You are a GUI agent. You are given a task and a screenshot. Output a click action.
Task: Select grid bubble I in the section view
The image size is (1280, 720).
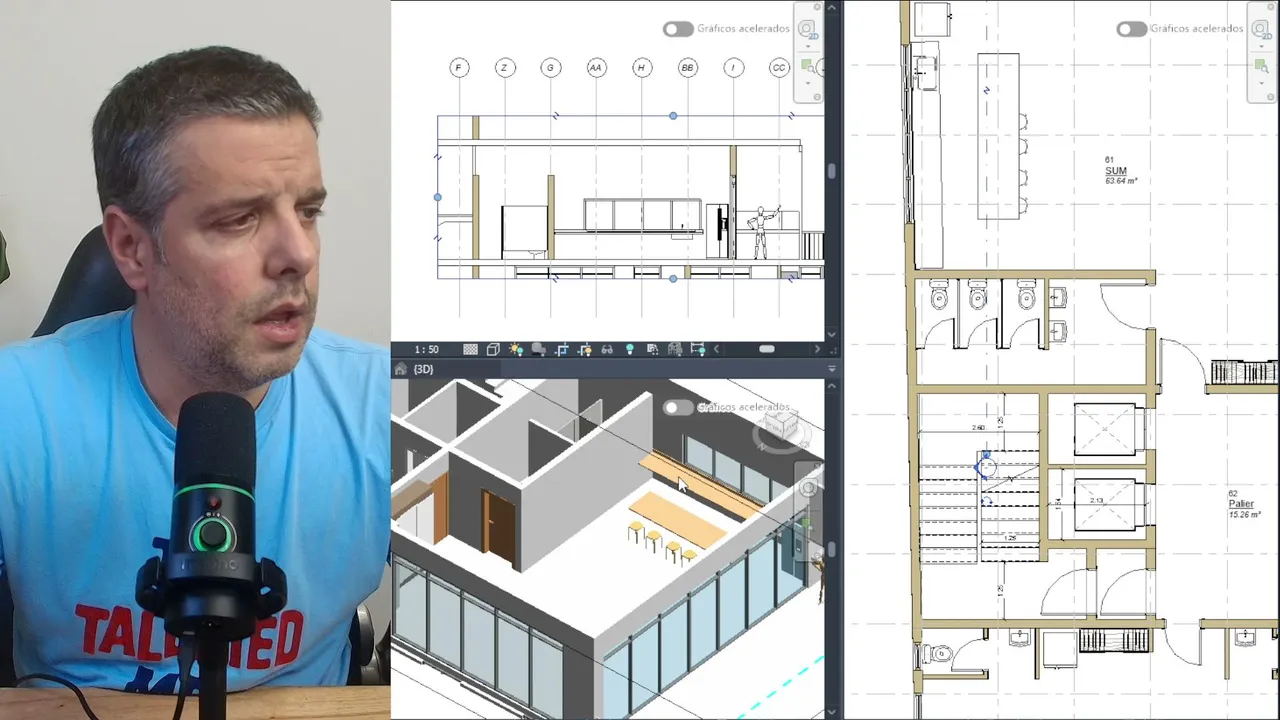click(x=734, y=68)
